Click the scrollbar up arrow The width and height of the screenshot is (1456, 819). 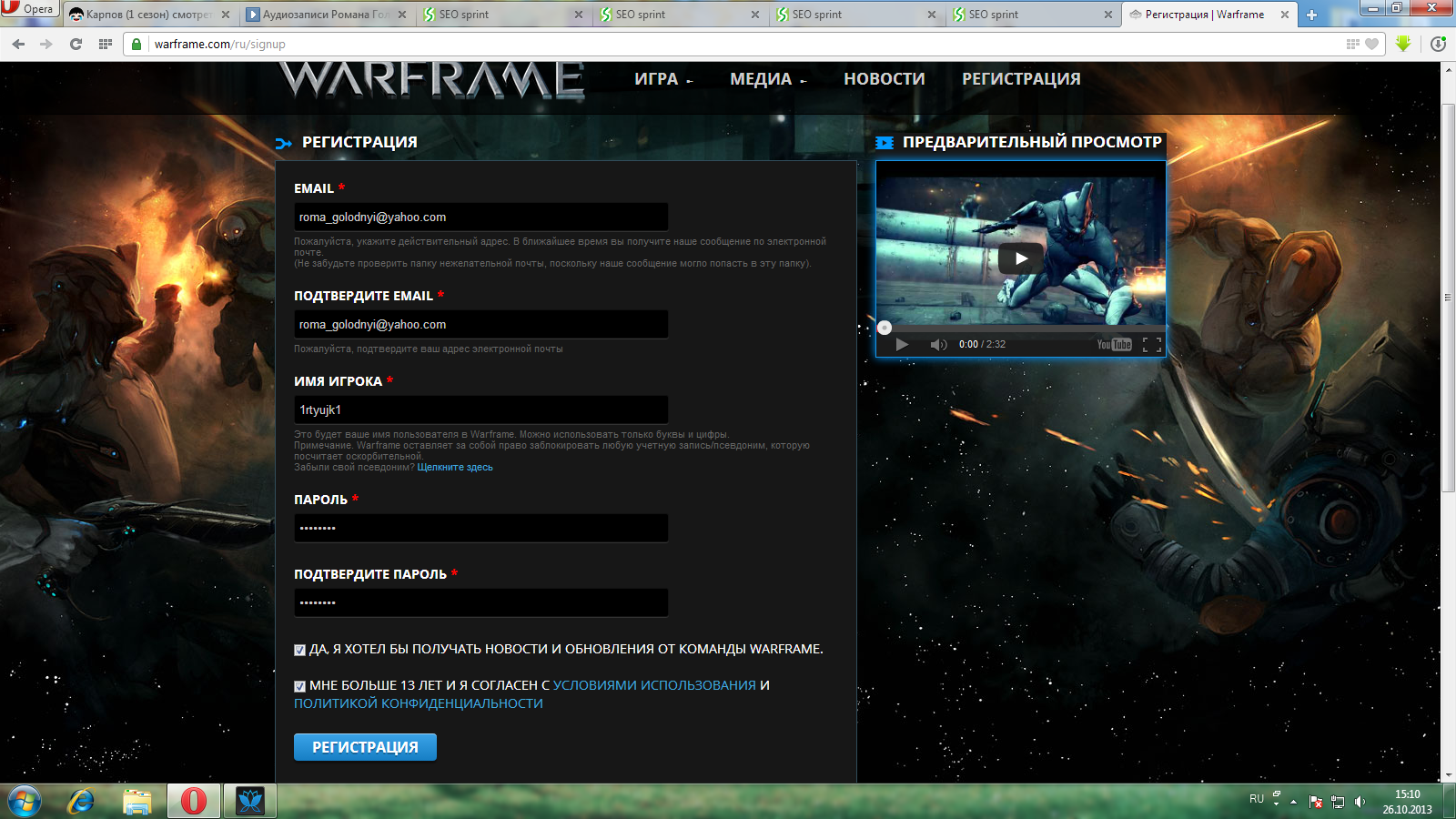[1448, 69]
